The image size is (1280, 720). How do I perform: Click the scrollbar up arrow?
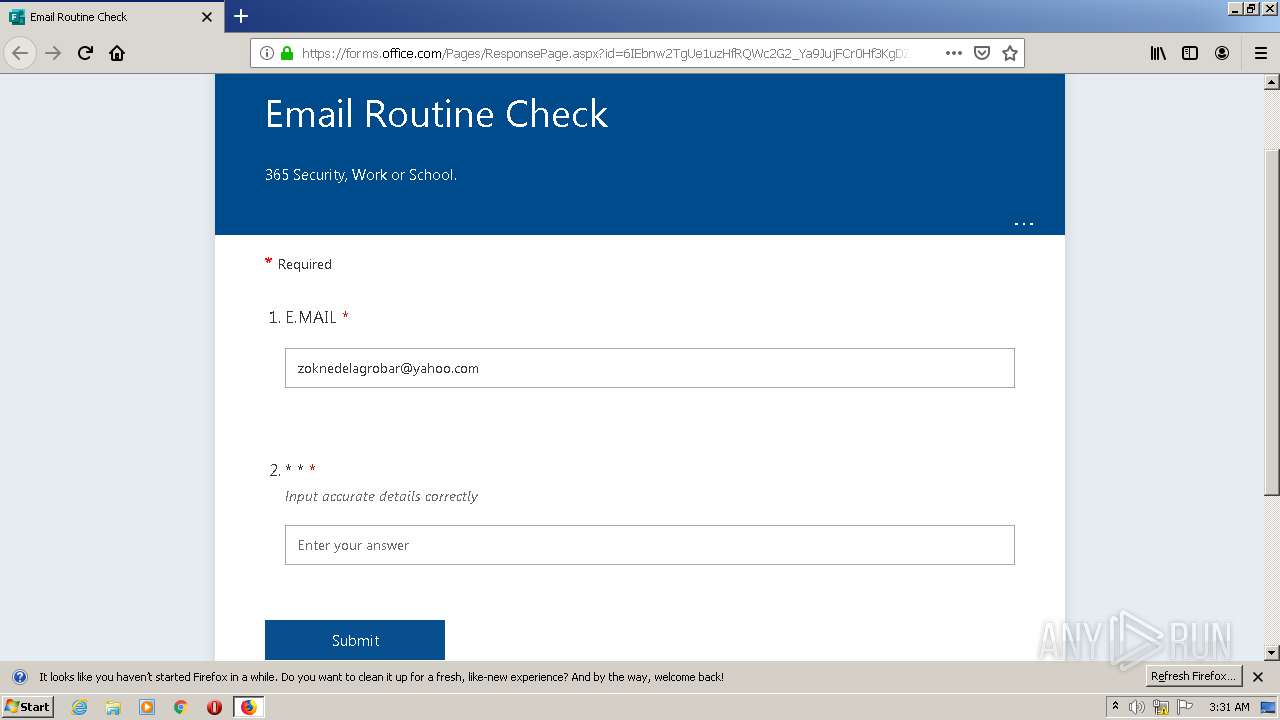tap(1271, 82)
